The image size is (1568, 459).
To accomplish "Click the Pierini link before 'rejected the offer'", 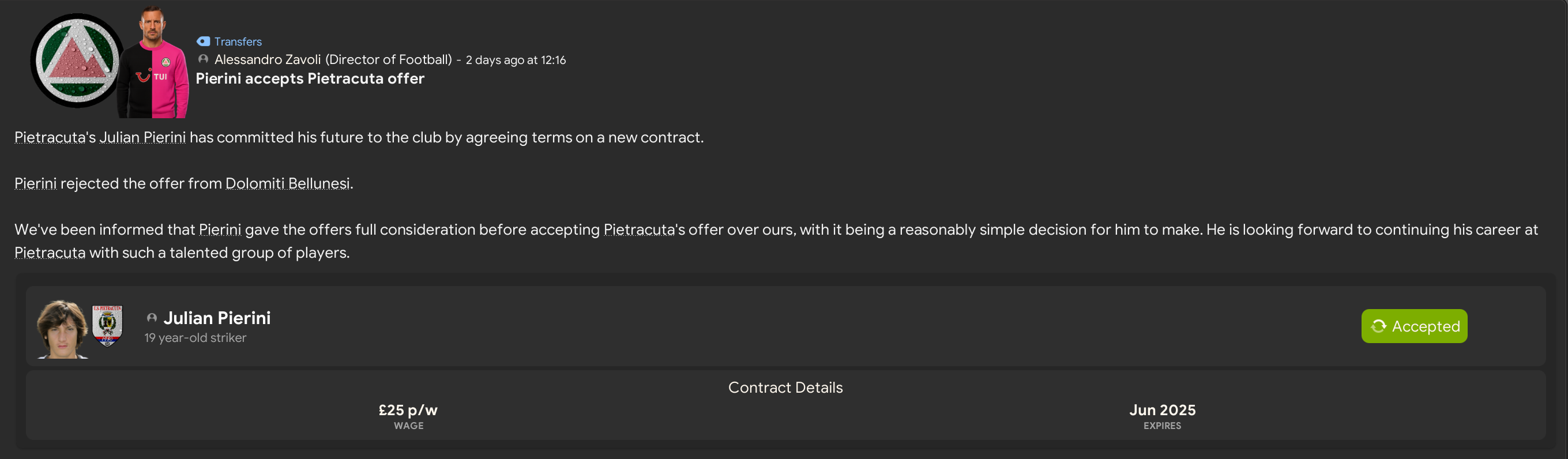I will point(35,184).
